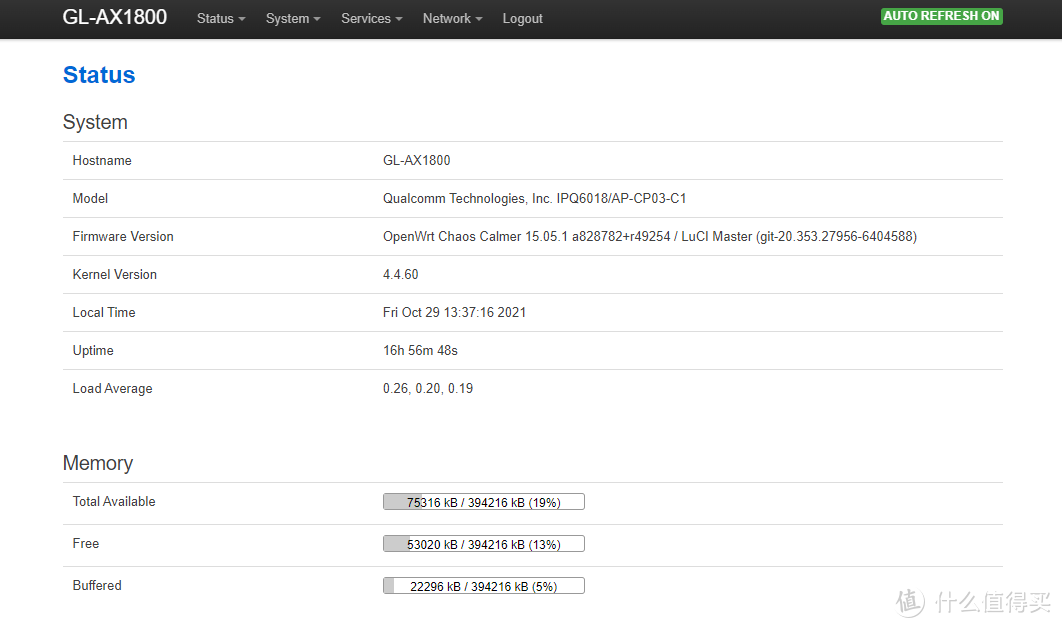The width and height of the screenshot is (1062, 628).
Task: Click the Free memory usage bar
Action: tap(483, 543)
